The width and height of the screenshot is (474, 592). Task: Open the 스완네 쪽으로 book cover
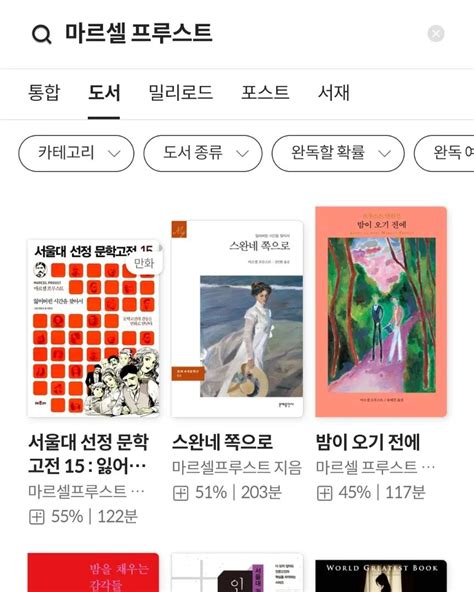[x=237, y=319]
